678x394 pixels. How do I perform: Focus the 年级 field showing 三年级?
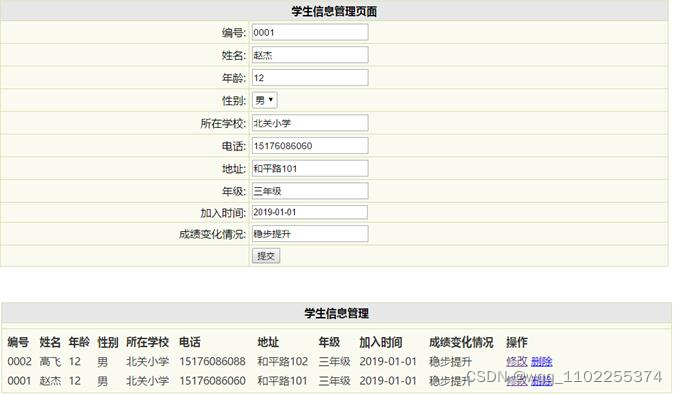(310, 191)
